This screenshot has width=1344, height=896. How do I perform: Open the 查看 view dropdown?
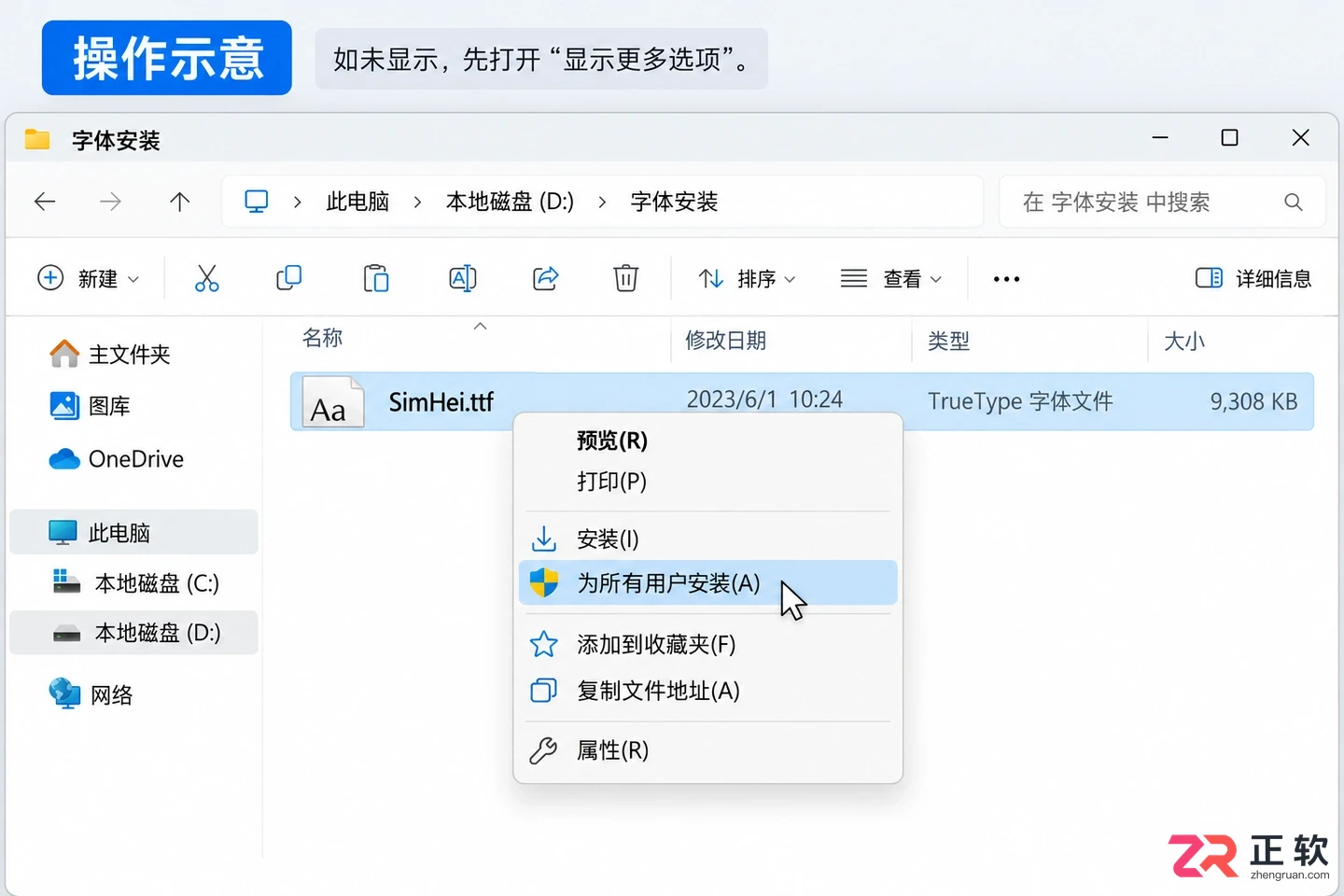(891, 278)
